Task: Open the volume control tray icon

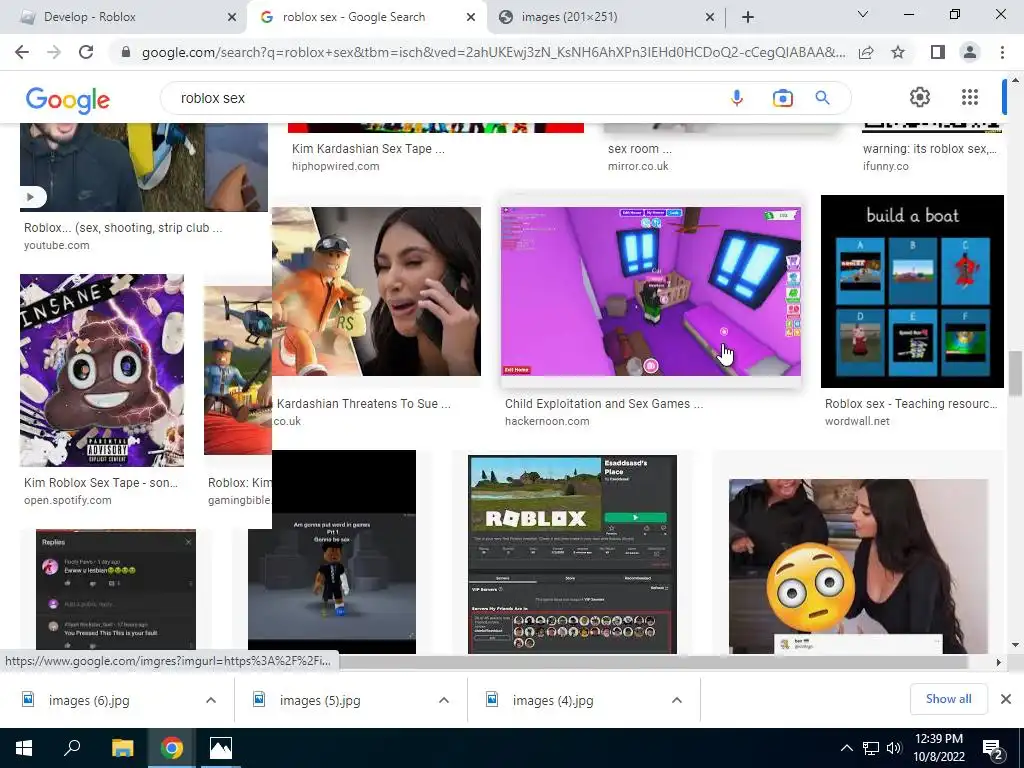Action: [x=894, y=748]
